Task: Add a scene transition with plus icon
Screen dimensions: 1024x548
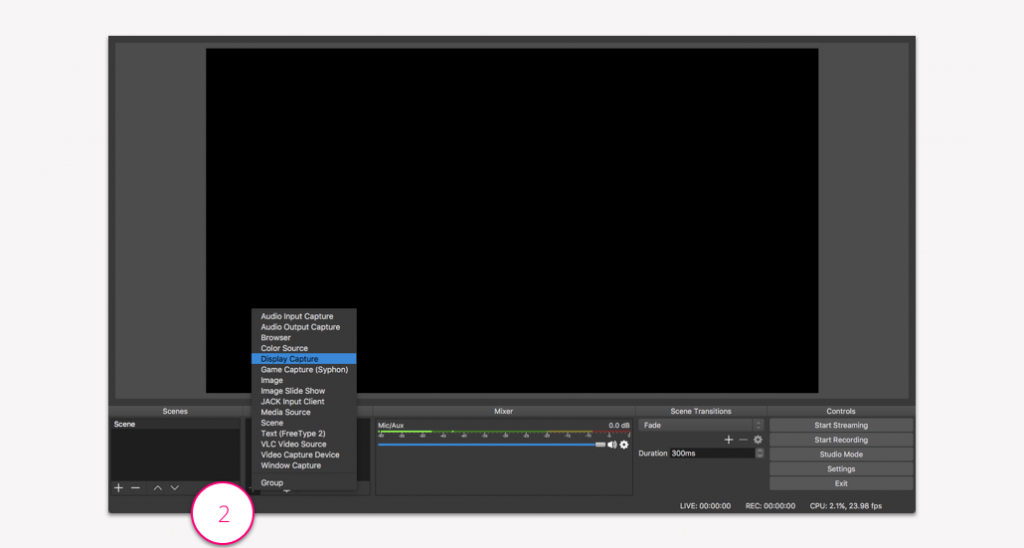Action: click(729, 440)
